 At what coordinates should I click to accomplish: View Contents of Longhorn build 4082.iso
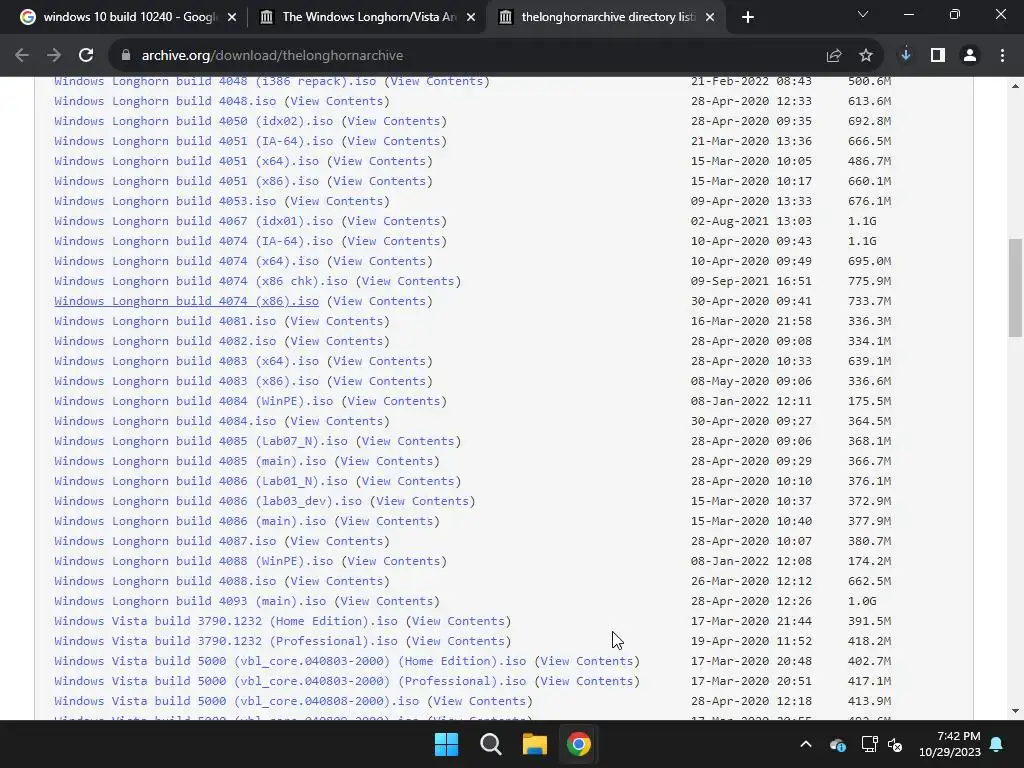(336, 342)
